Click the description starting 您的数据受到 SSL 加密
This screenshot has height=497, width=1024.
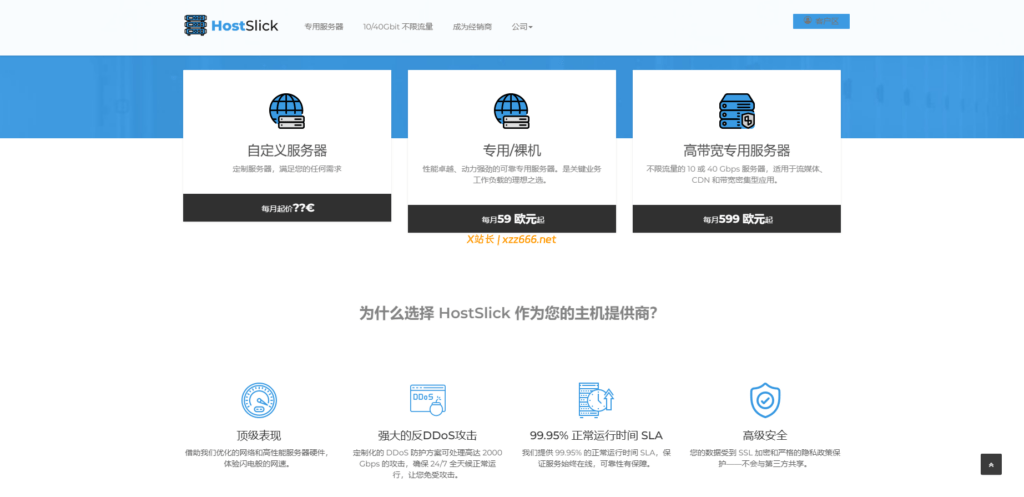tap(765, 458)
